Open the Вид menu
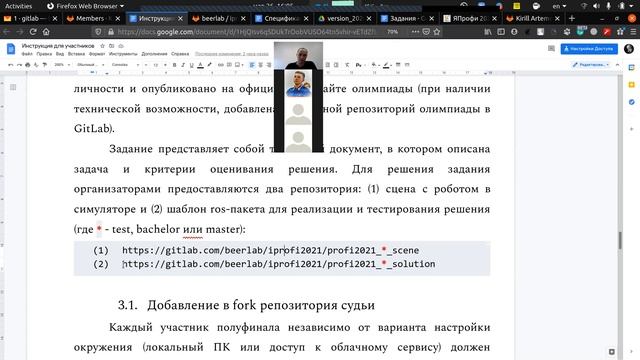 click(60, 54)
